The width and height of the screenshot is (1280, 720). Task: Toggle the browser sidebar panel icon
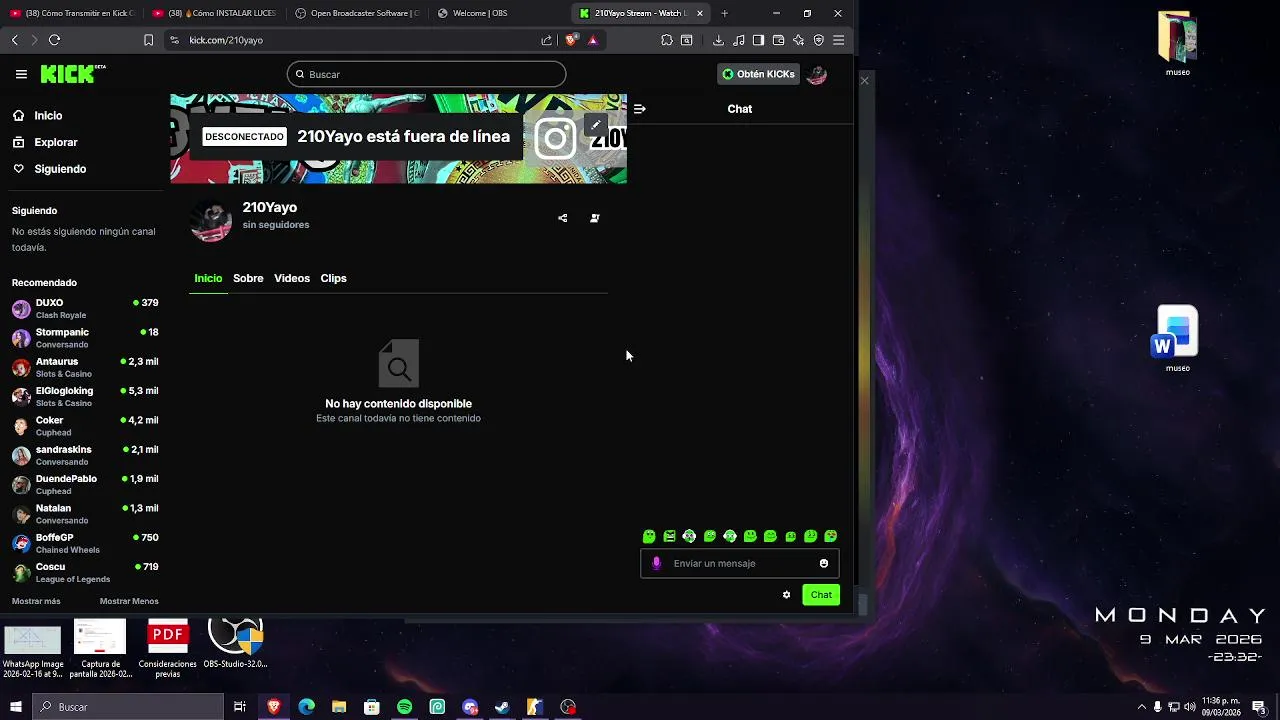pyautogui.click(x=759, y=40)
